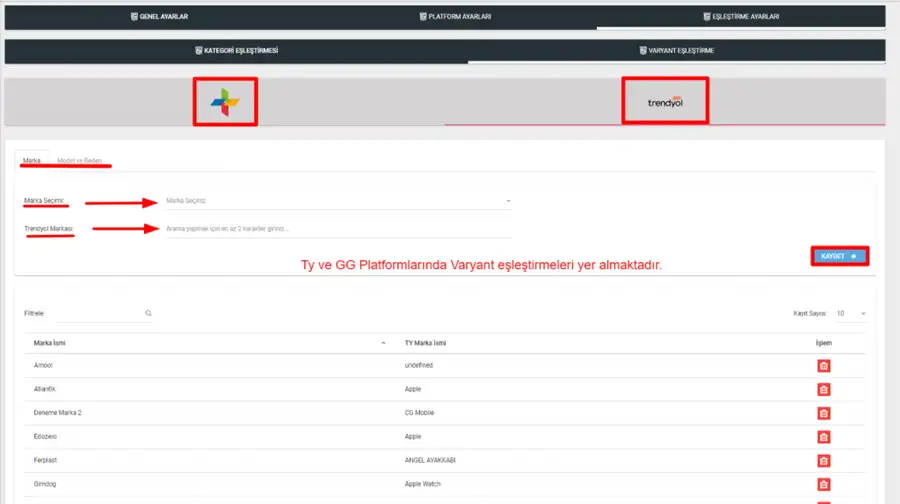
Task: Delete the Gimdog brand row
Action: coord(824,484)
